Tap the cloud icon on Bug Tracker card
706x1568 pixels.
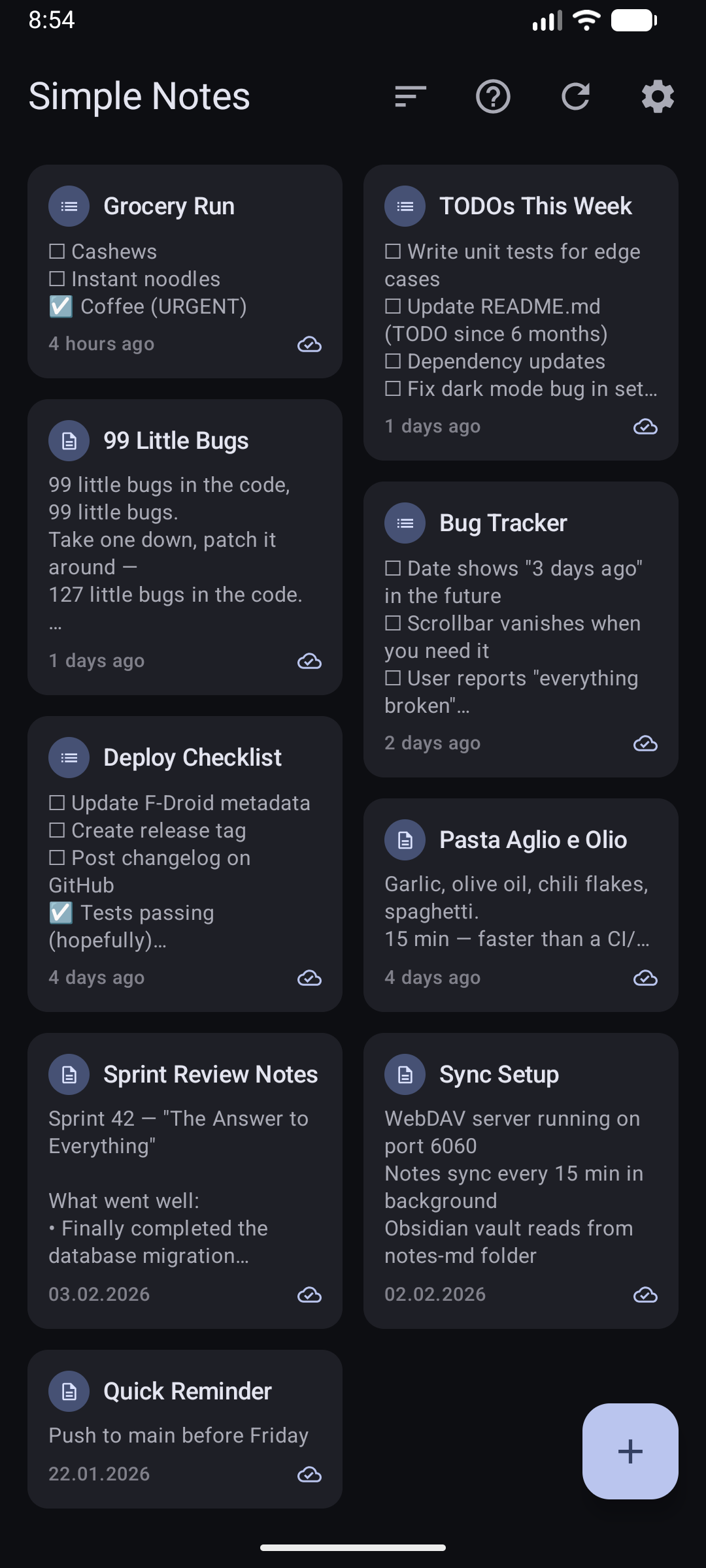pos(645,743)
